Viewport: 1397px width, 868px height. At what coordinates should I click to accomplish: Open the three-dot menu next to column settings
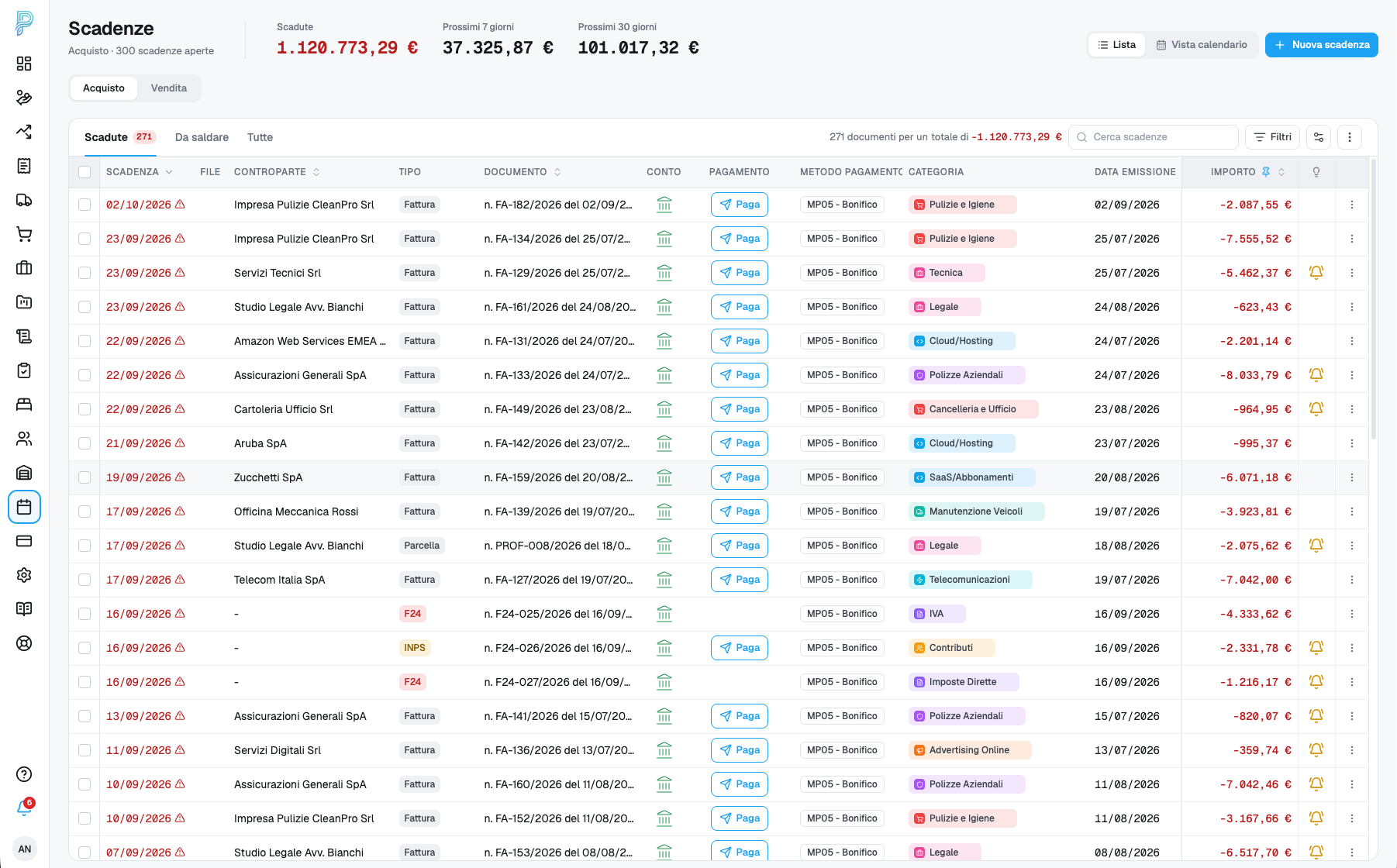pyautogui.click(x=1350, y=137)
